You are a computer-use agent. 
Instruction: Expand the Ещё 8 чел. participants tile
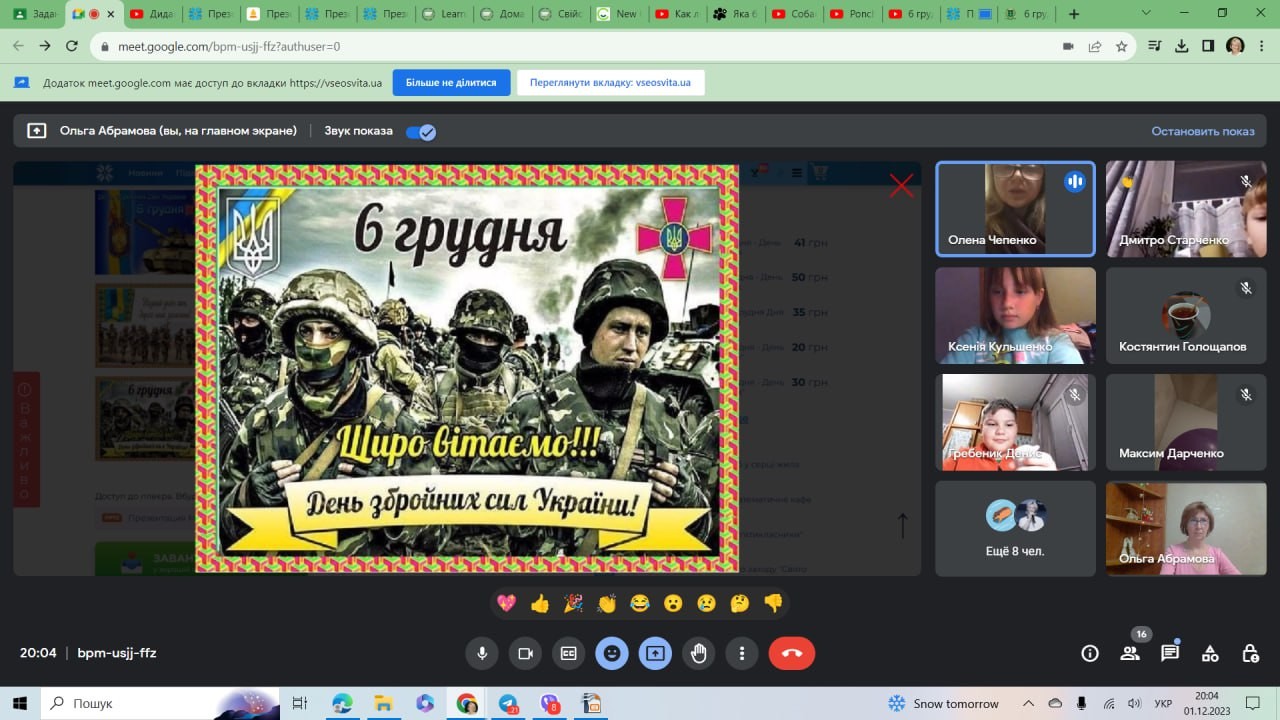coord(1015,528)
